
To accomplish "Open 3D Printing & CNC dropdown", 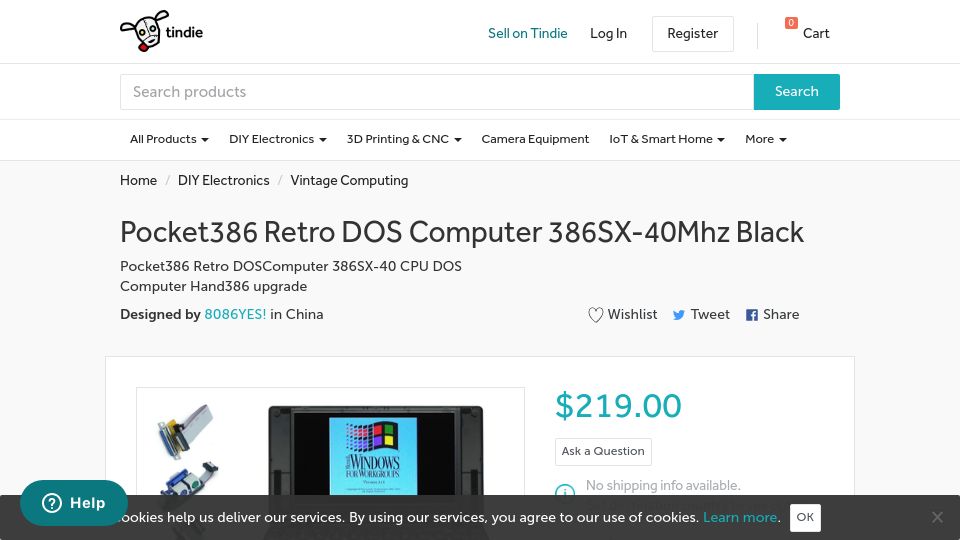I will pyautogui.click(x=403, y=139).
